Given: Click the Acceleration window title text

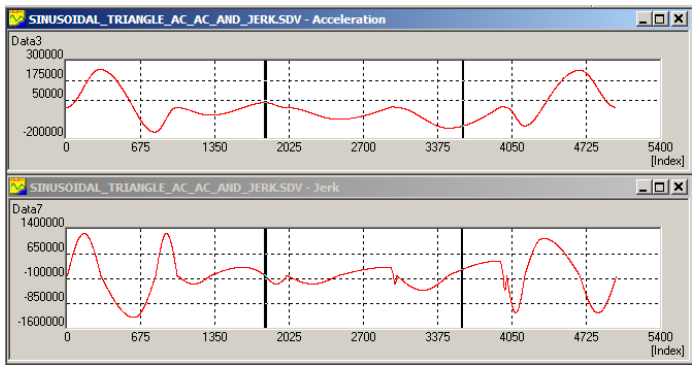Looking at the screenshot, I should [x=207, y=20].
